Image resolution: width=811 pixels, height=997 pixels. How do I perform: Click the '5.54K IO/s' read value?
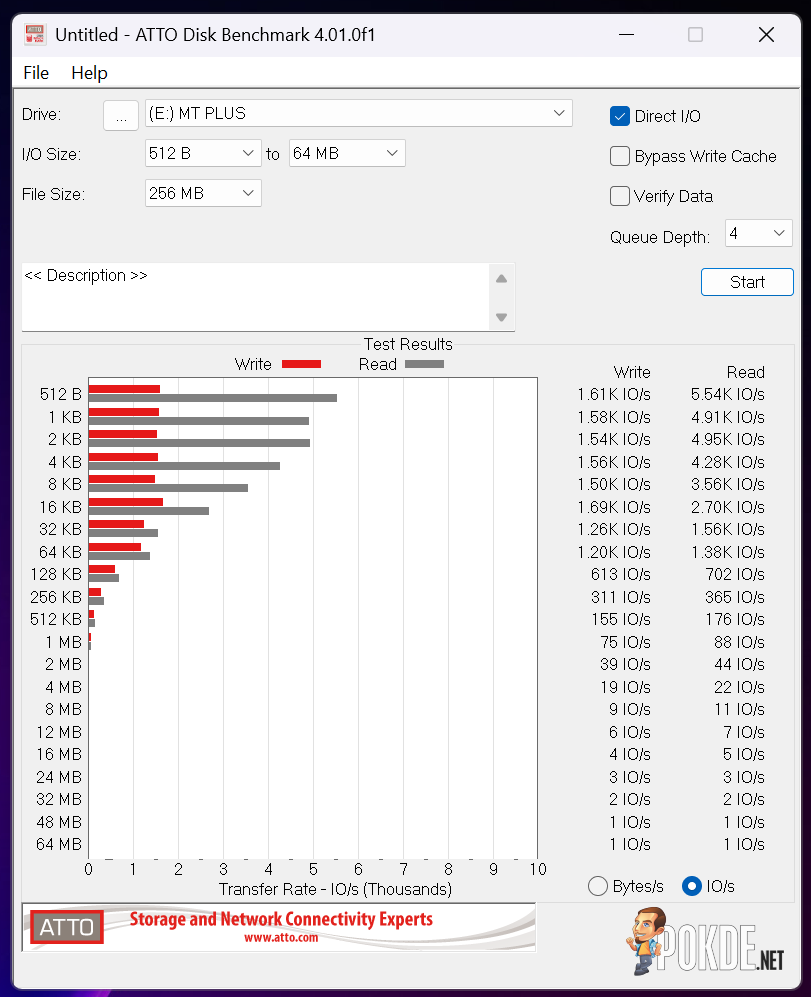pos(728,394)
